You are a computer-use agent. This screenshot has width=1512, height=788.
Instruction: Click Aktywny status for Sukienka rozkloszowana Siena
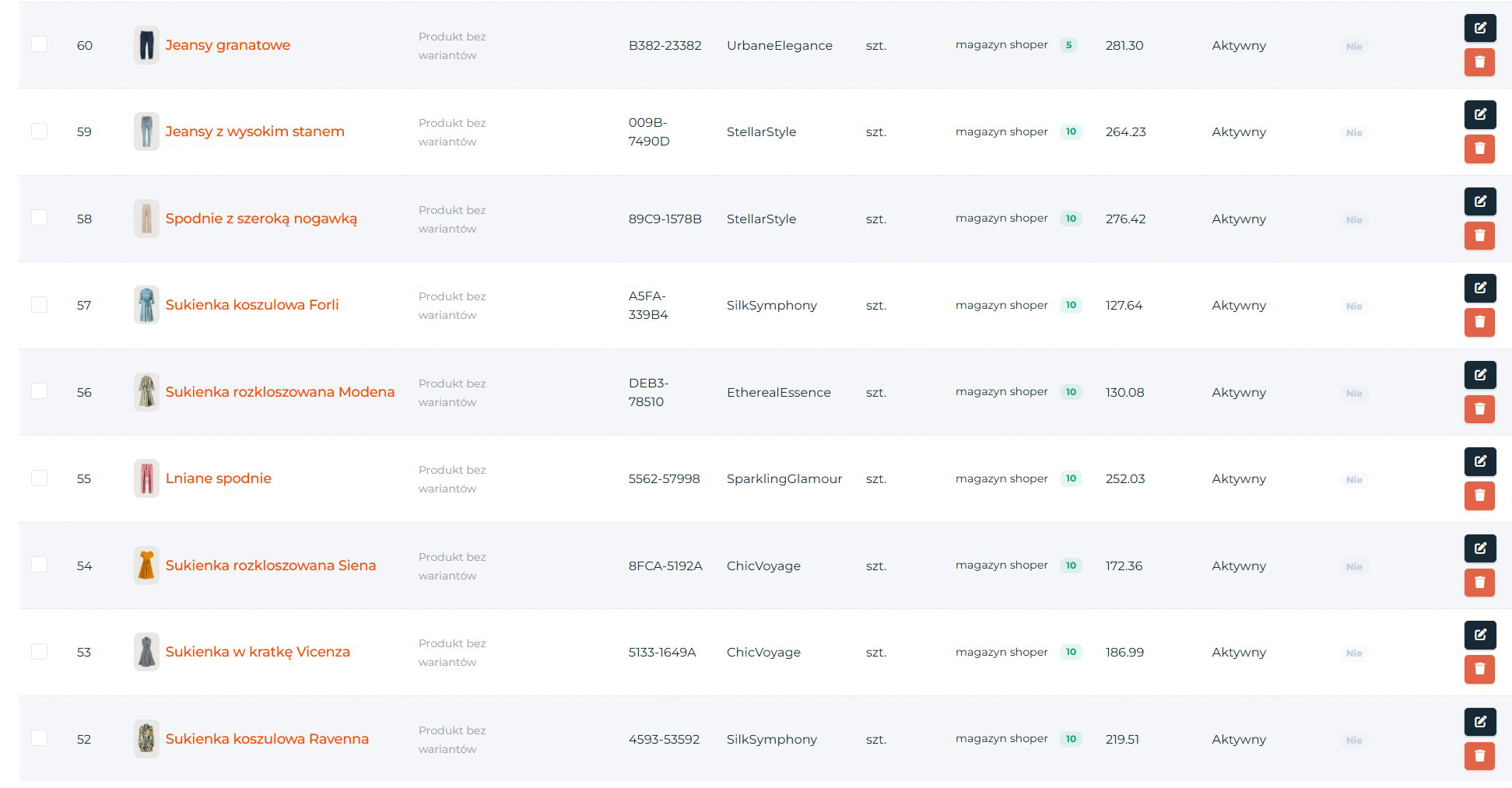pyautogui.click(x=1239, y=566)
